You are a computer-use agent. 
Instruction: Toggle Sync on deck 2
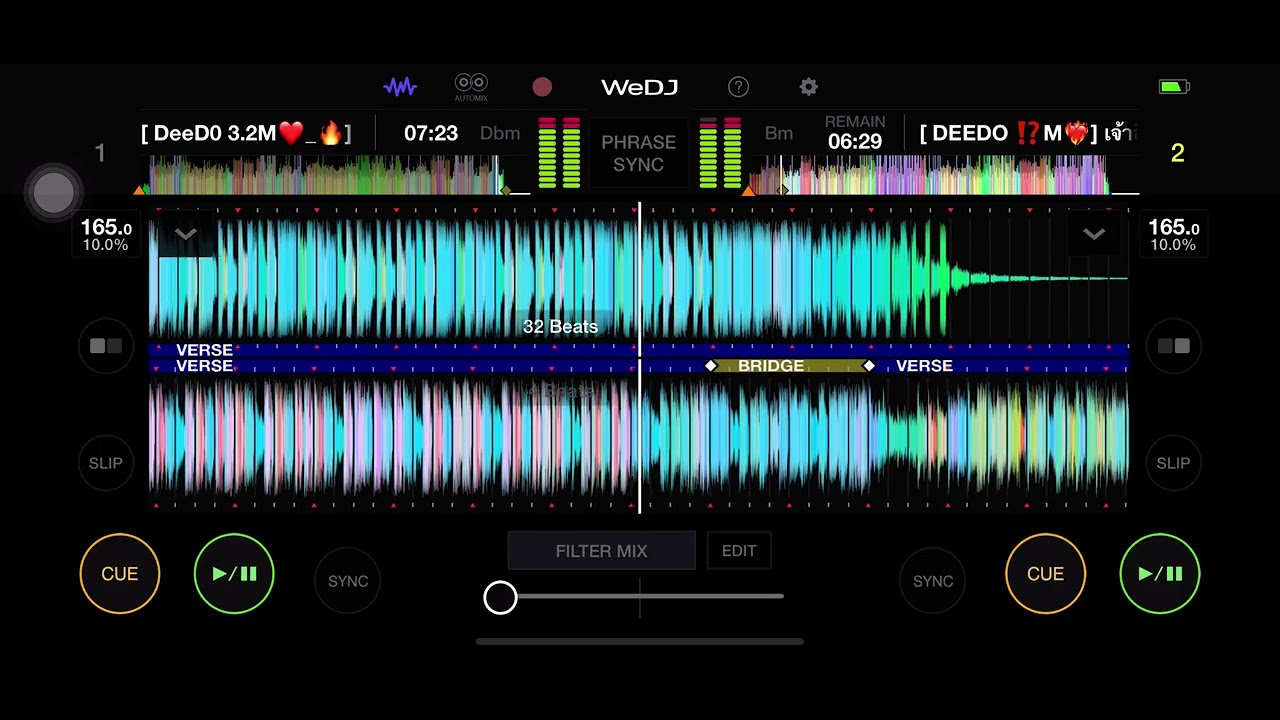click(x=933, y=581)
